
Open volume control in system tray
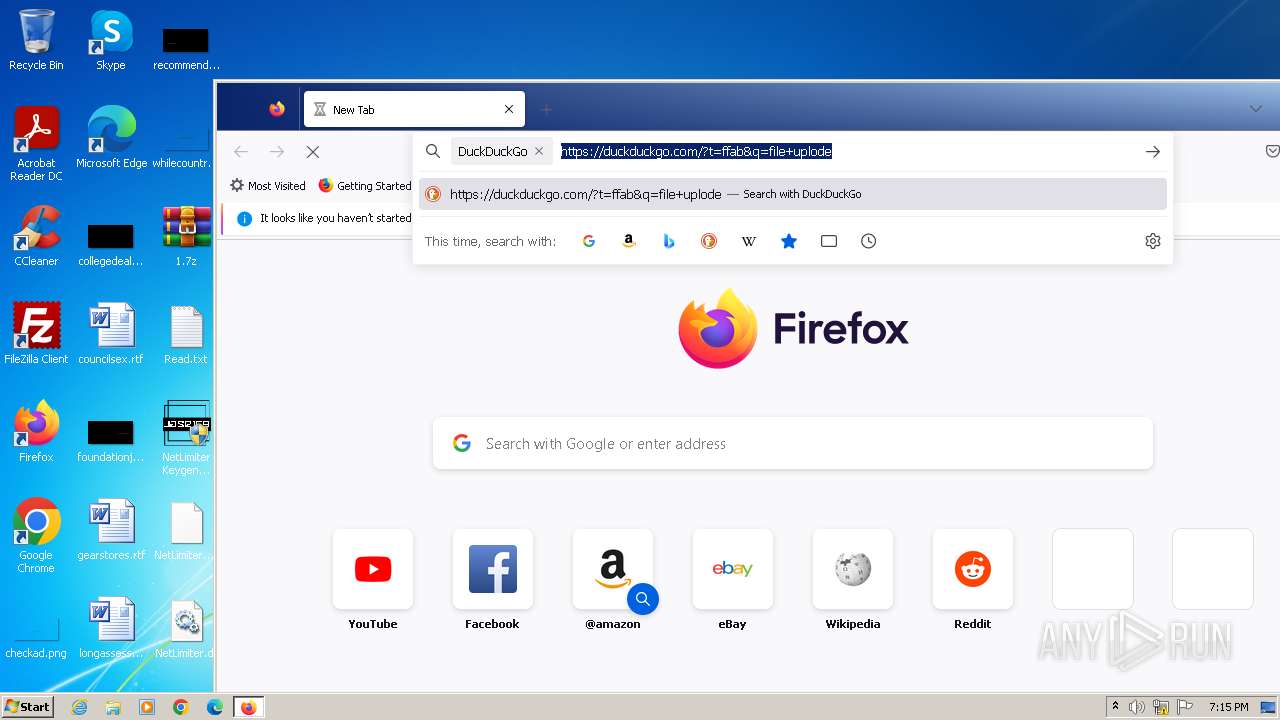(x=1137, y=707)
